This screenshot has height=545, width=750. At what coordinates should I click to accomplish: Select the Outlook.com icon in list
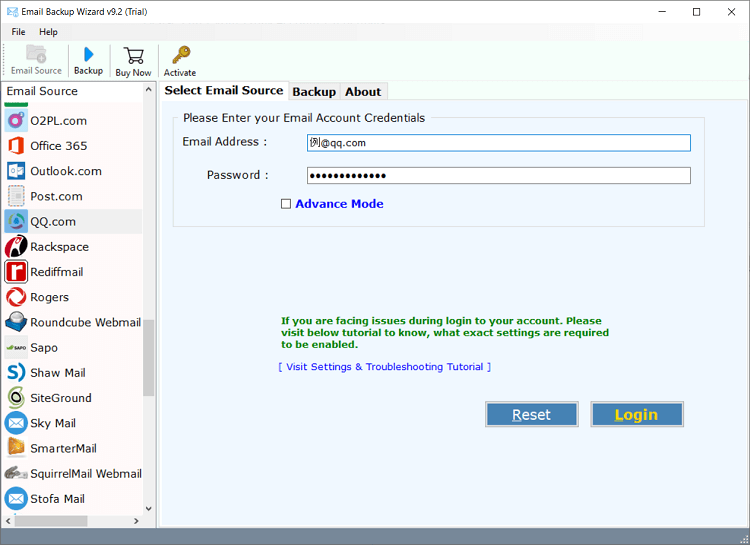pos(16,171)
